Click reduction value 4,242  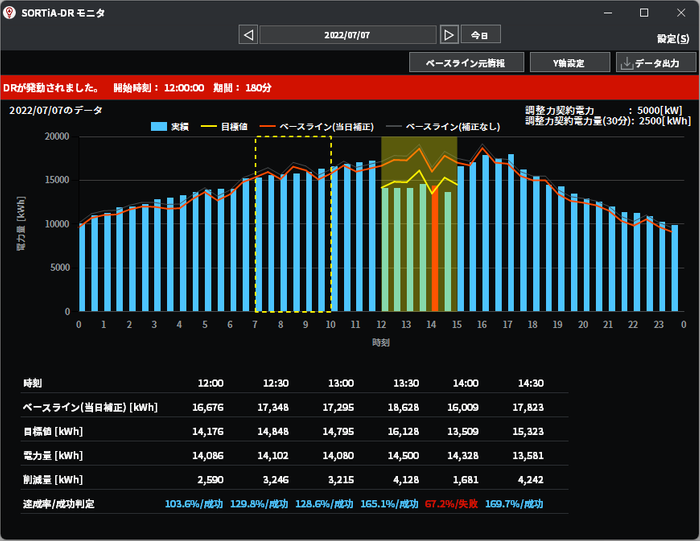pyautogui.click(x=531, y=480)
